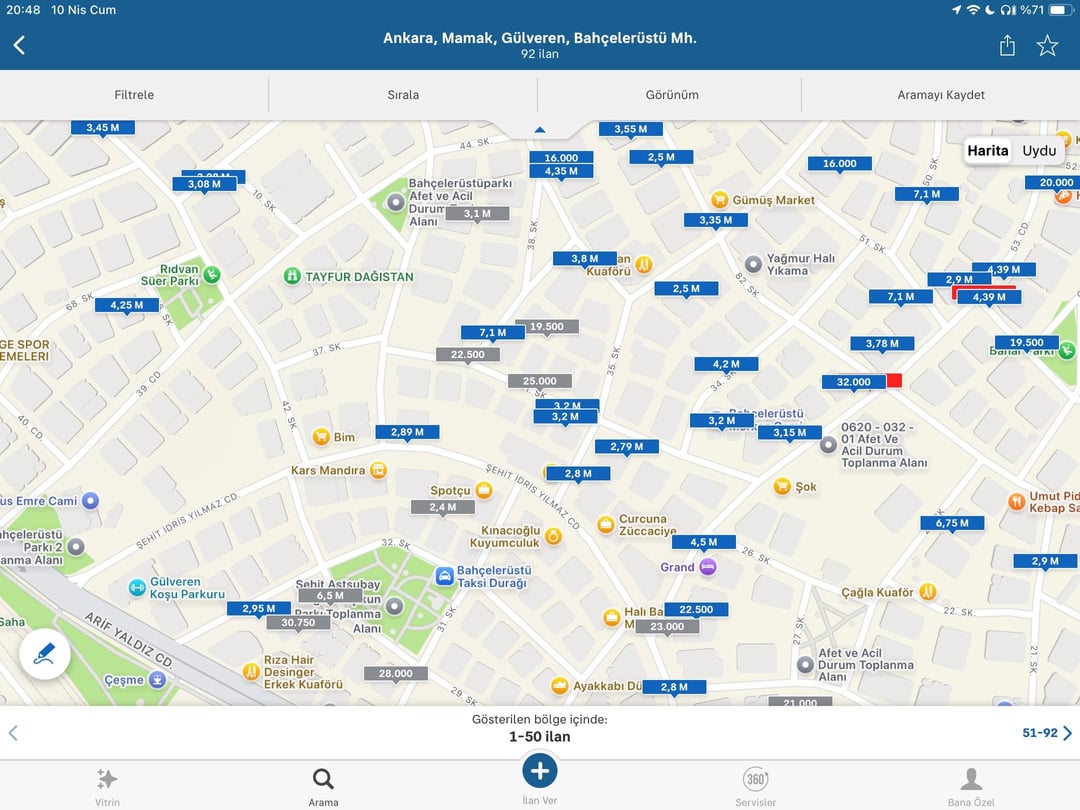The width and height of the screenshot is (1080, 810).
Task: Collapse the filter bar with the up arrow
Action: pos(540,130)
